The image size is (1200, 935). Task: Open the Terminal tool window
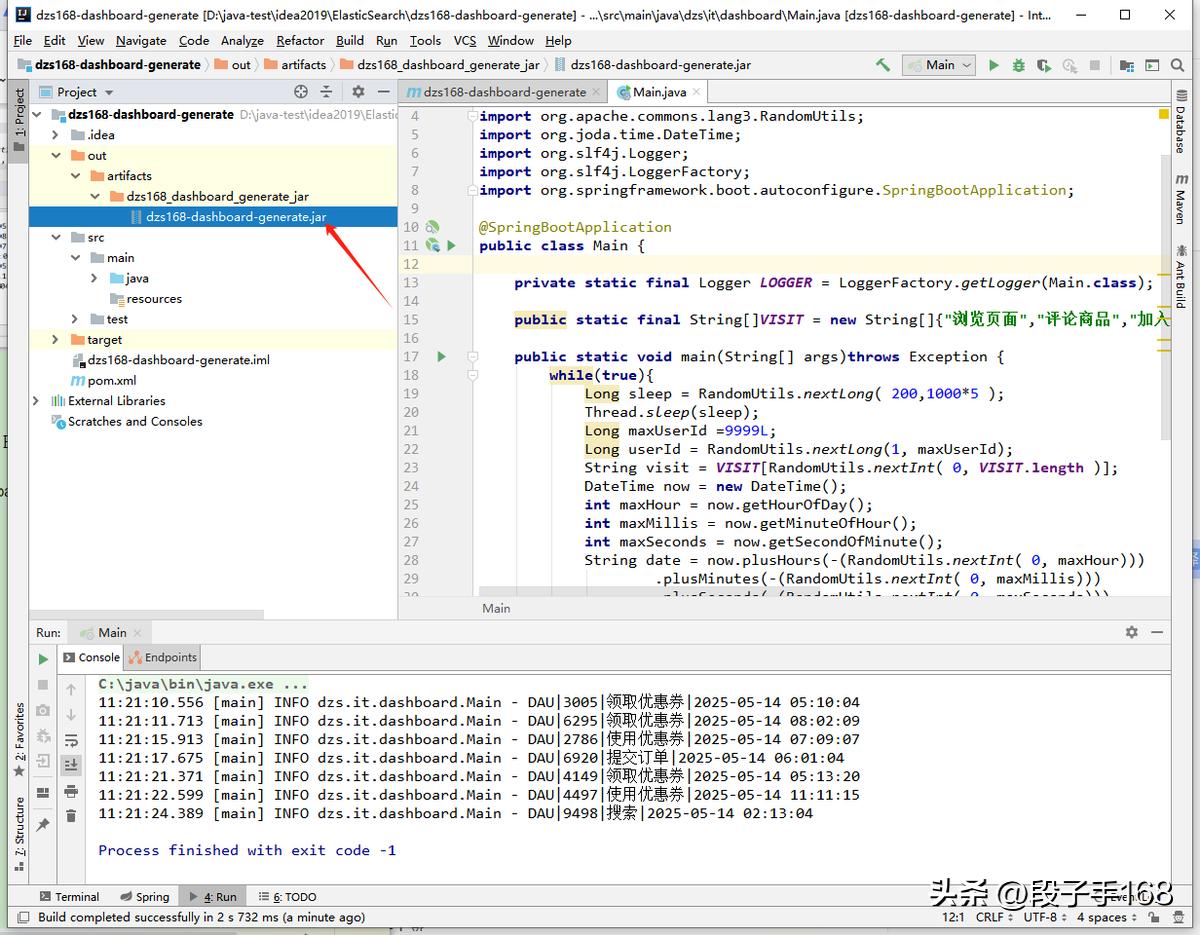tap(69, 896)
